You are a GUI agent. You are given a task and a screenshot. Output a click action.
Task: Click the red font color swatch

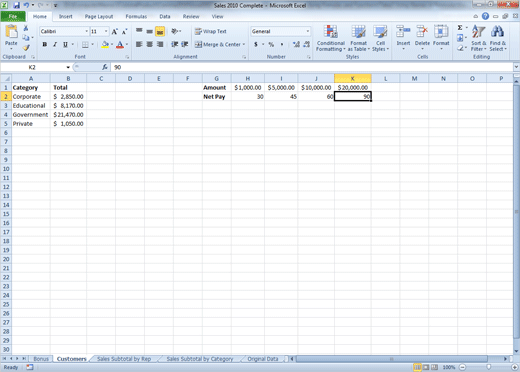[120, 44]
